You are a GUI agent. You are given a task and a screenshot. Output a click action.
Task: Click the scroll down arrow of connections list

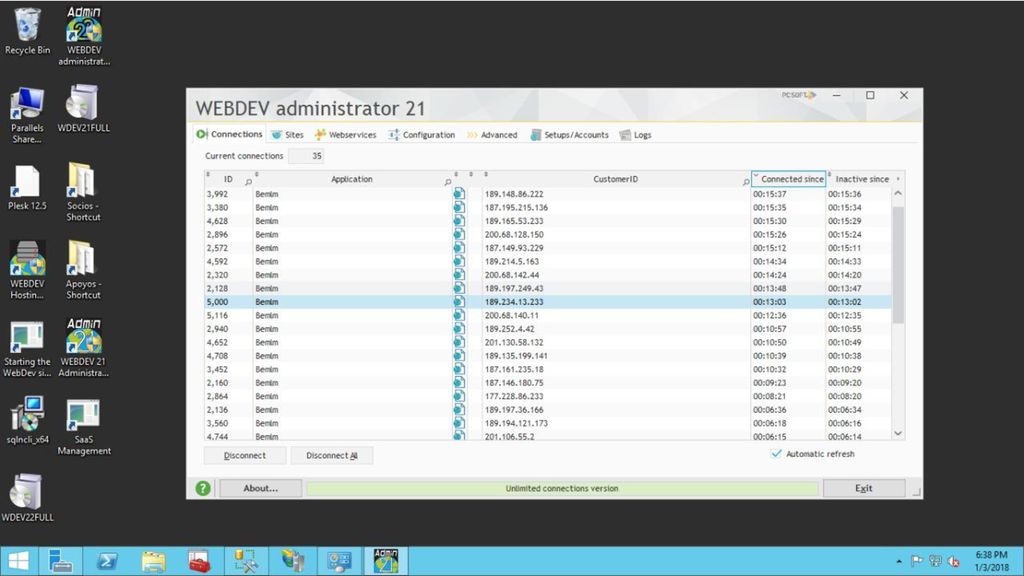click(x=898, y=433)
